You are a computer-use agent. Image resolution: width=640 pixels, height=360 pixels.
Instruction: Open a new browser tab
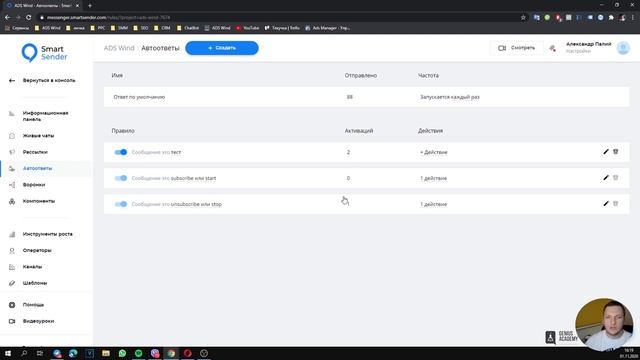[x=90, y=6]
